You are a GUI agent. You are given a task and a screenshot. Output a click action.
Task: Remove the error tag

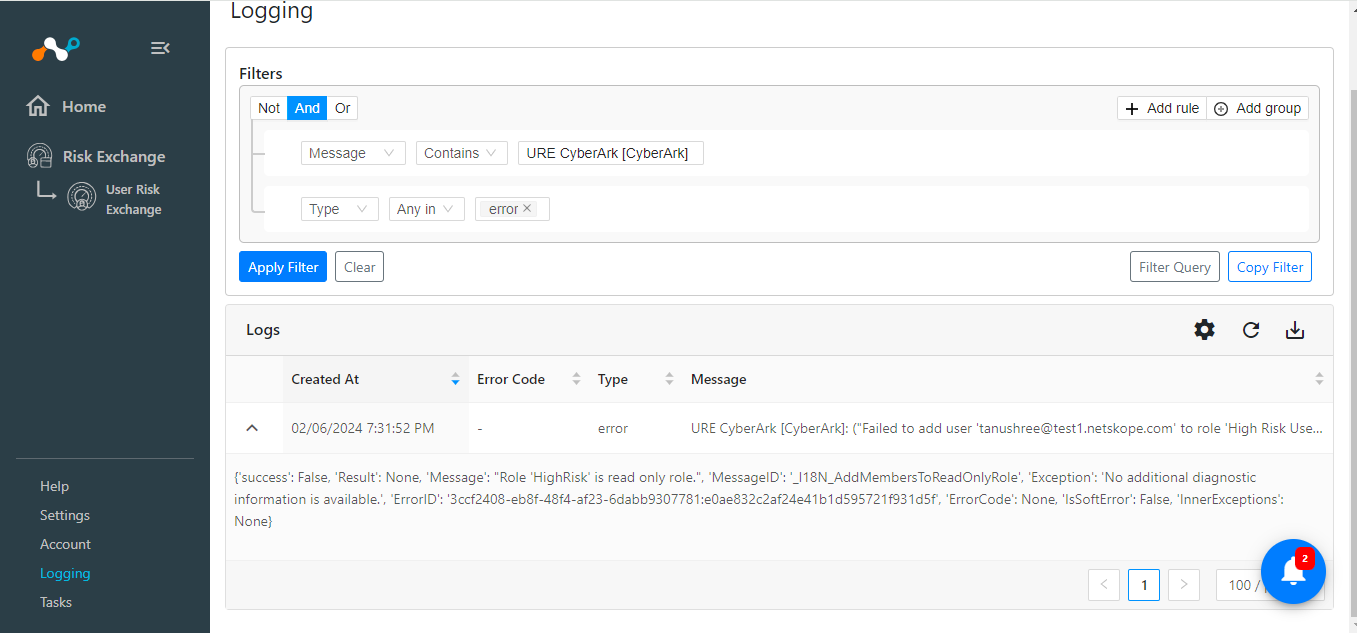[x=528, y=209]
